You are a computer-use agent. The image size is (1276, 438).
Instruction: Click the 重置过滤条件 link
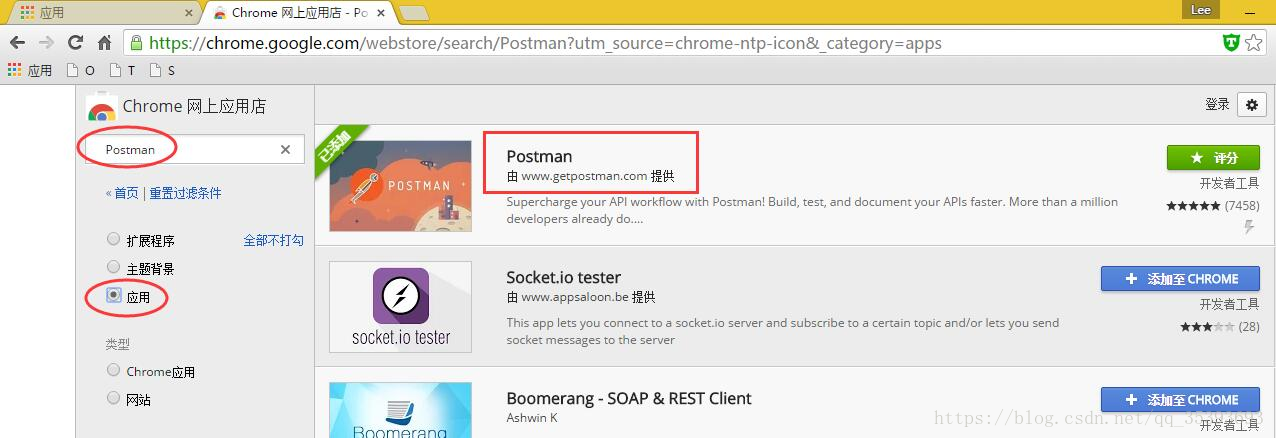click(x=185, y=193)
